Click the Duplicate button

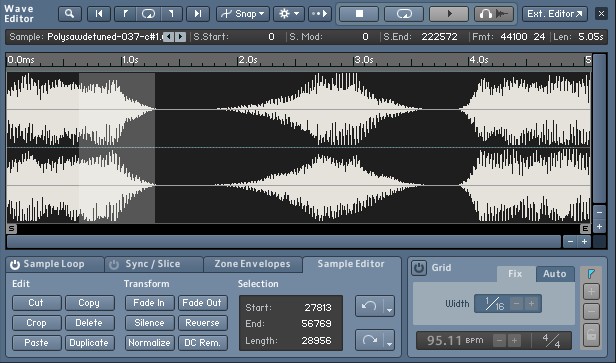point(89,343)
